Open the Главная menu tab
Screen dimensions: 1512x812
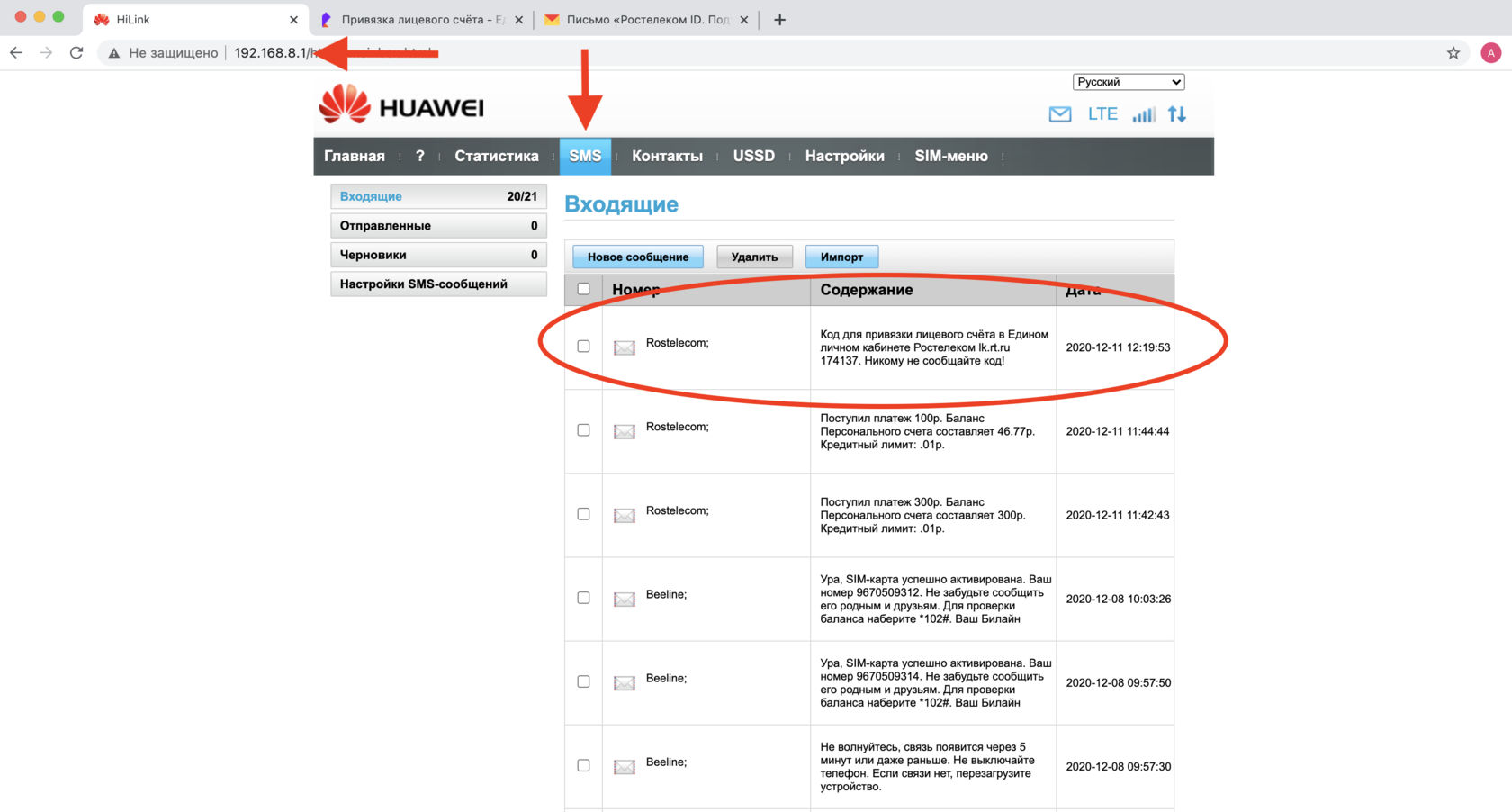[x=355, y=156]
